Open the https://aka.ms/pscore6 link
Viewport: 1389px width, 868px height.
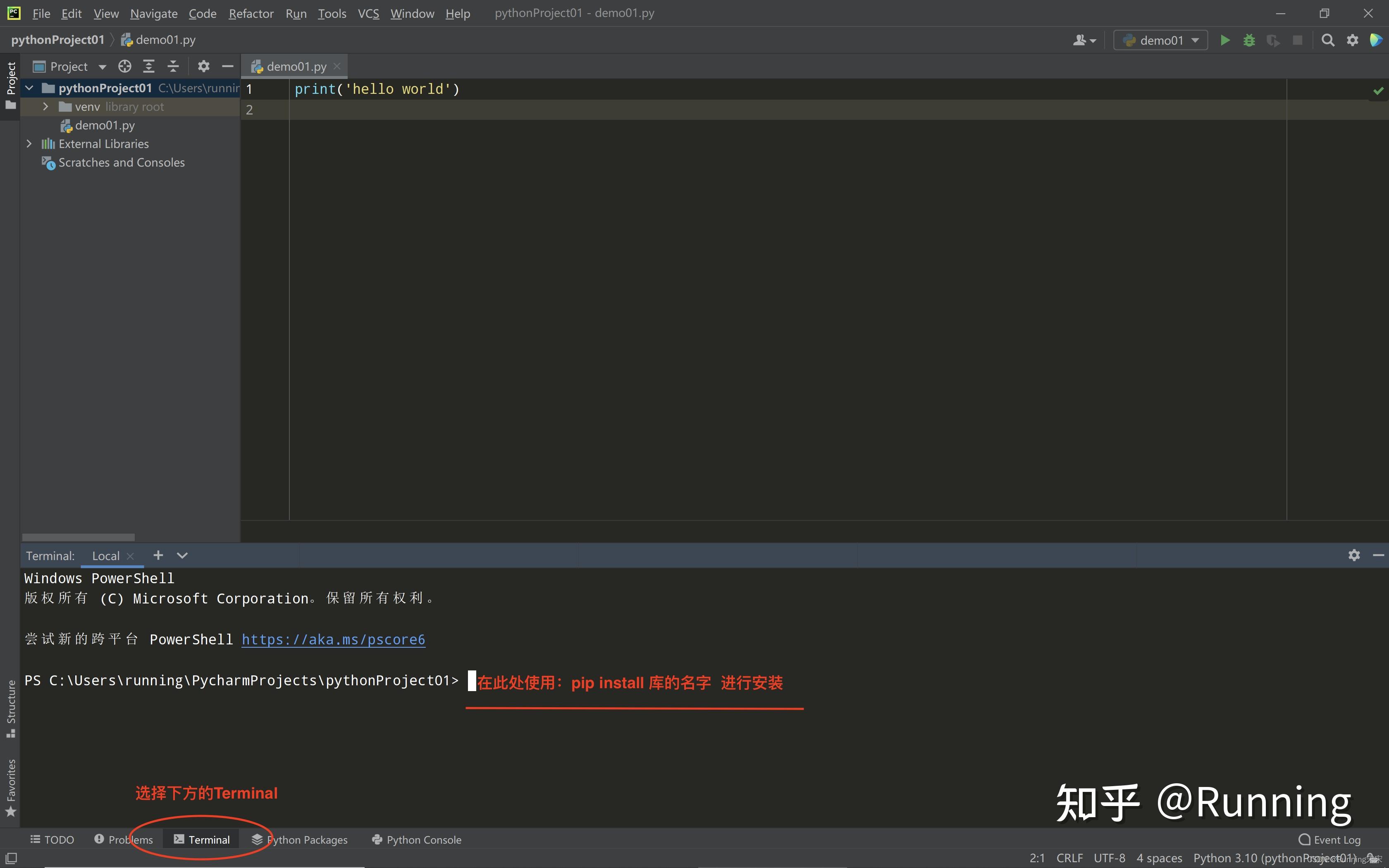pyautogui.click(x=333, y=639)
